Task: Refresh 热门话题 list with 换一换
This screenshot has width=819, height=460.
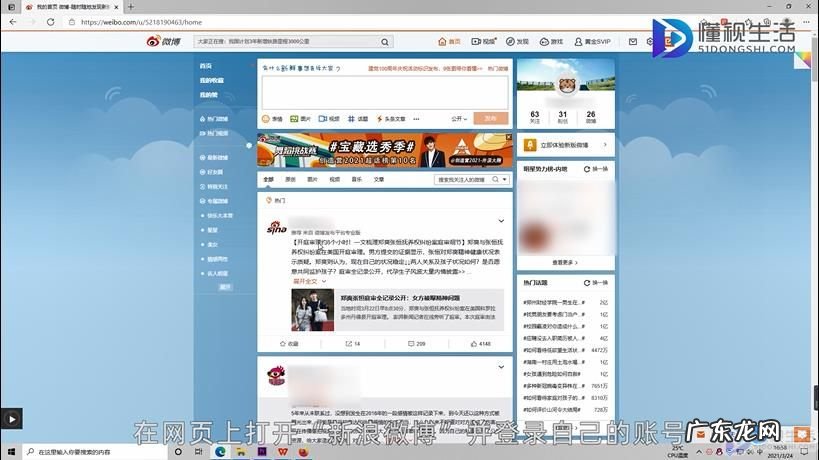Action: tap(596, 282)
